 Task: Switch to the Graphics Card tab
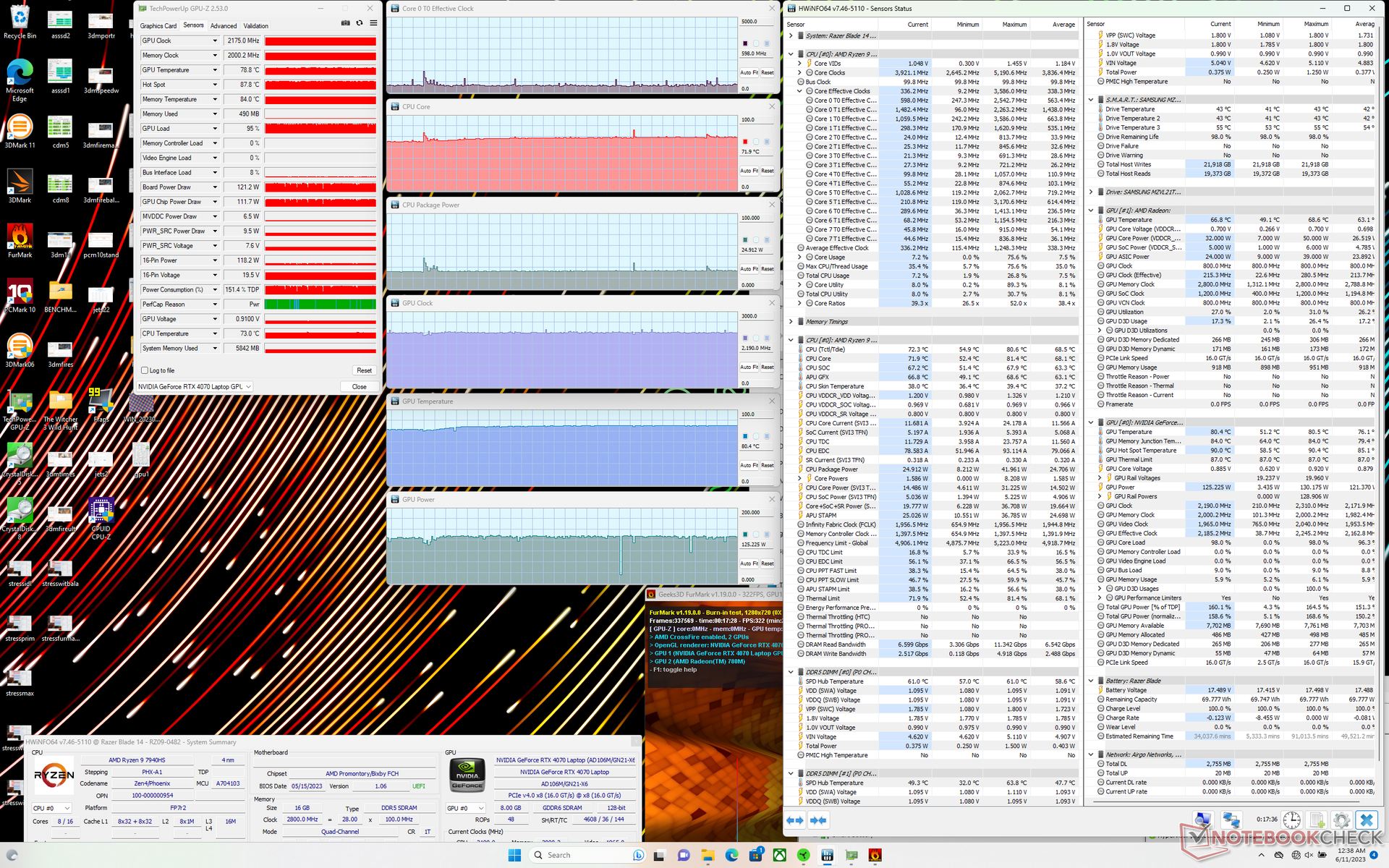point(158,26)
